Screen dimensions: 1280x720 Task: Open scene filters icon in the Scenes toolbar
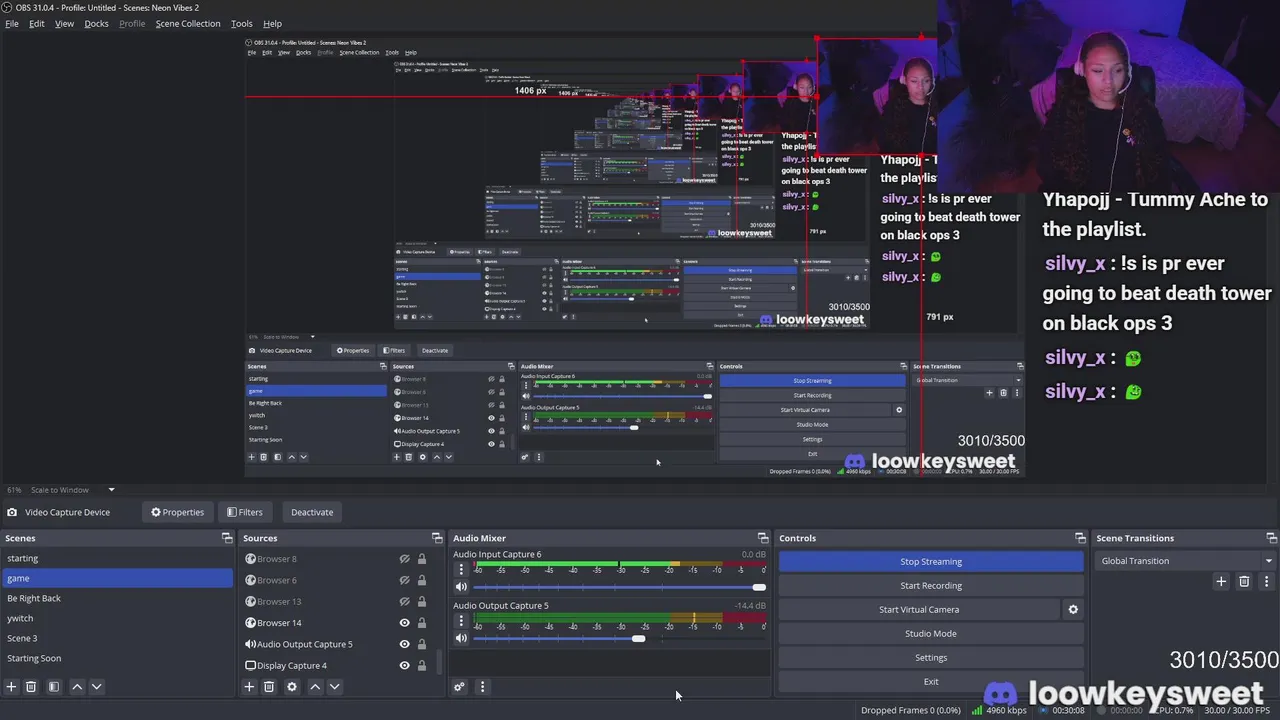[54, 687]
